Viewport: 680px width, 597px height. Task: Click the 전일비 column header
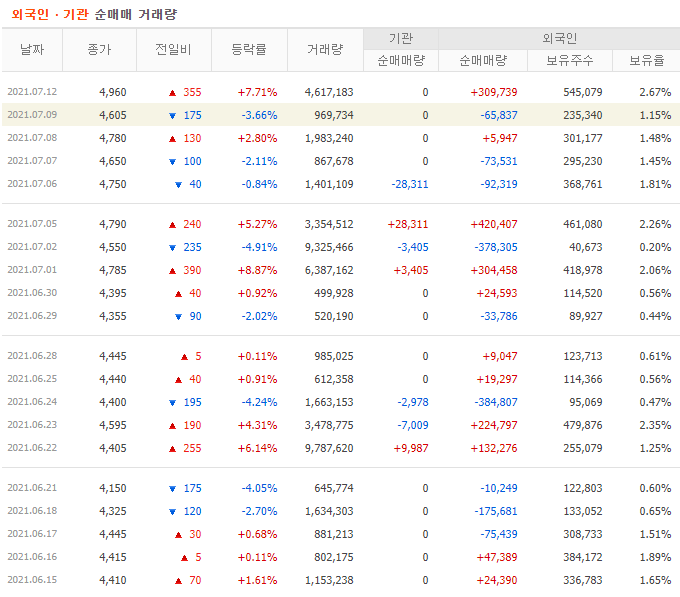tap(173, 49)
